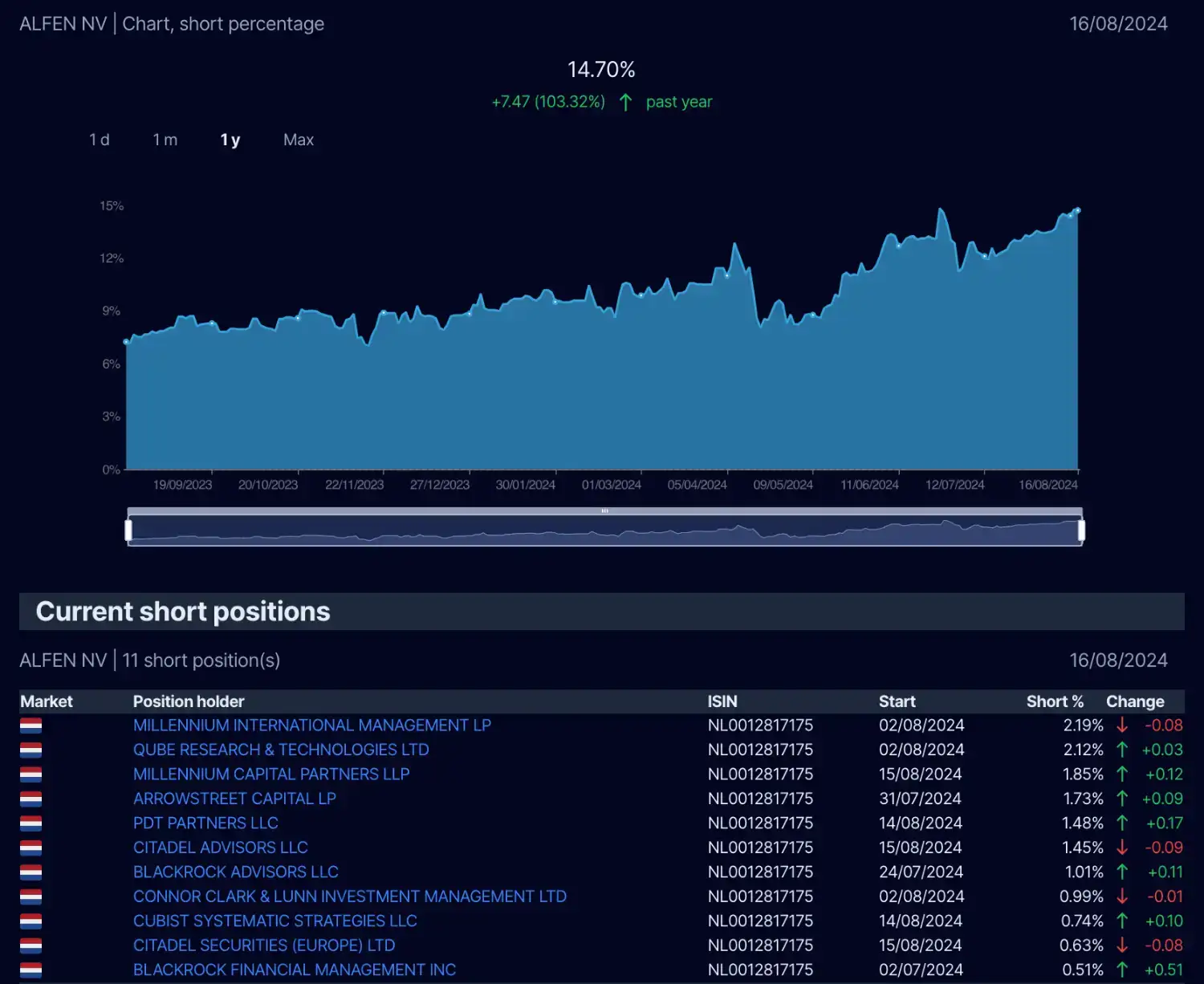Click the Netherlands flag for Connor Clark row

[x=31, y=897]
